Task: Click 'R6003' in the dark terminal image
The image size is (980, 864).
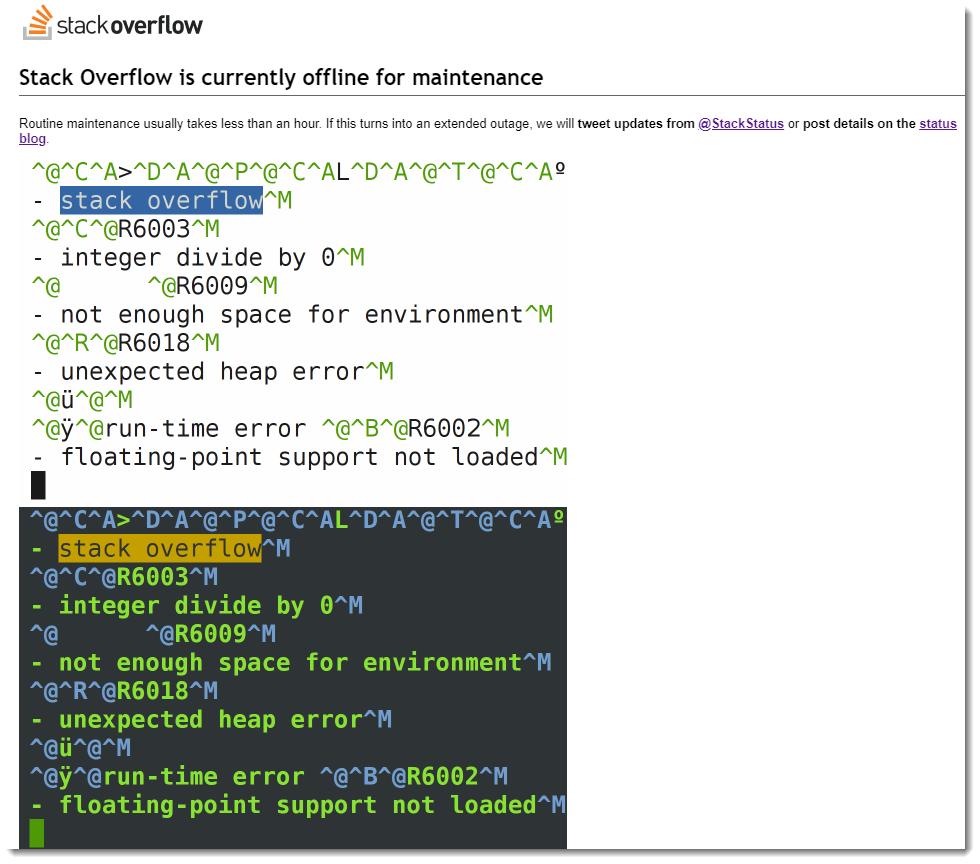Action: click(x=152, y=576)
